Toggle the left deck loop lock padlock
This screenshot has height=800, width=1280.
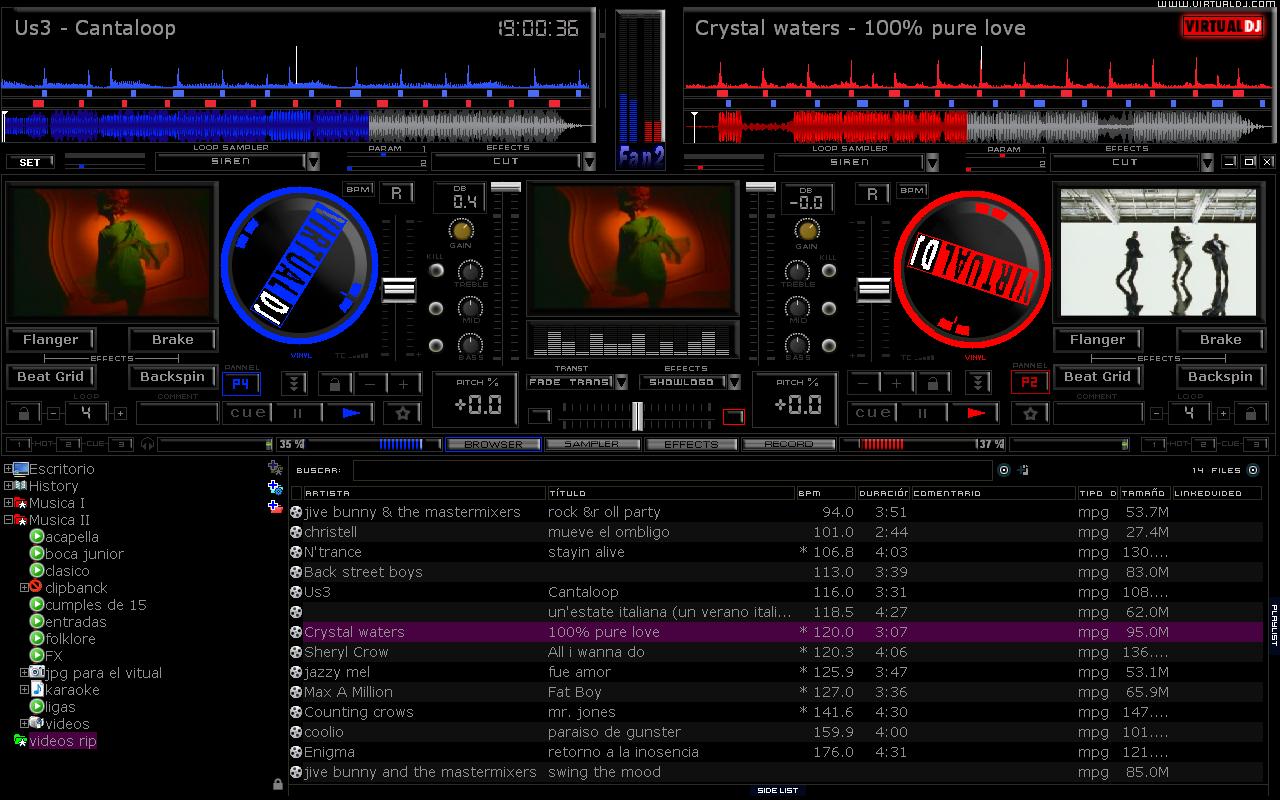[x=24, y=413]
